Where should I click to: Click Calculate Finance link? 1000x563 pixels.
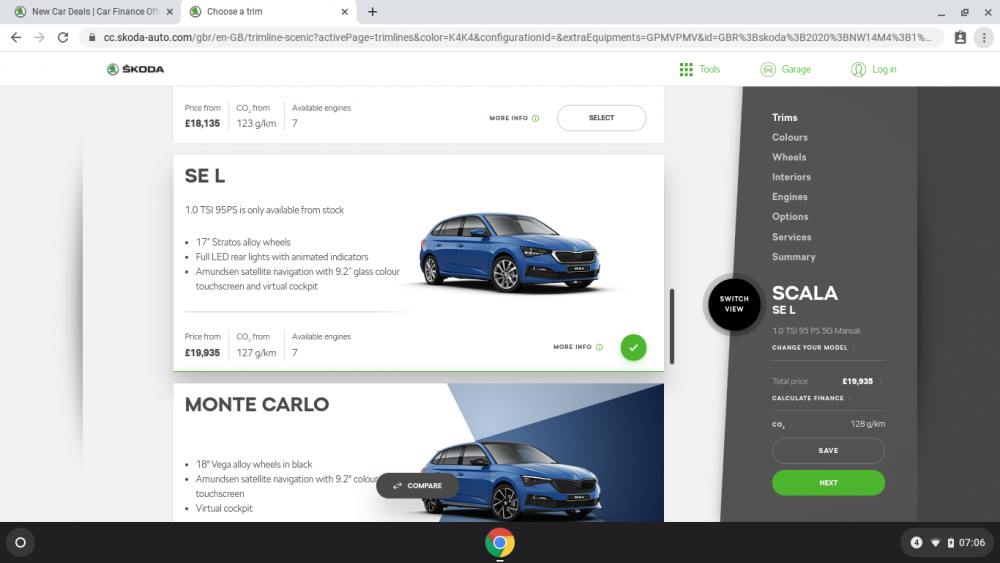point(808,398)
